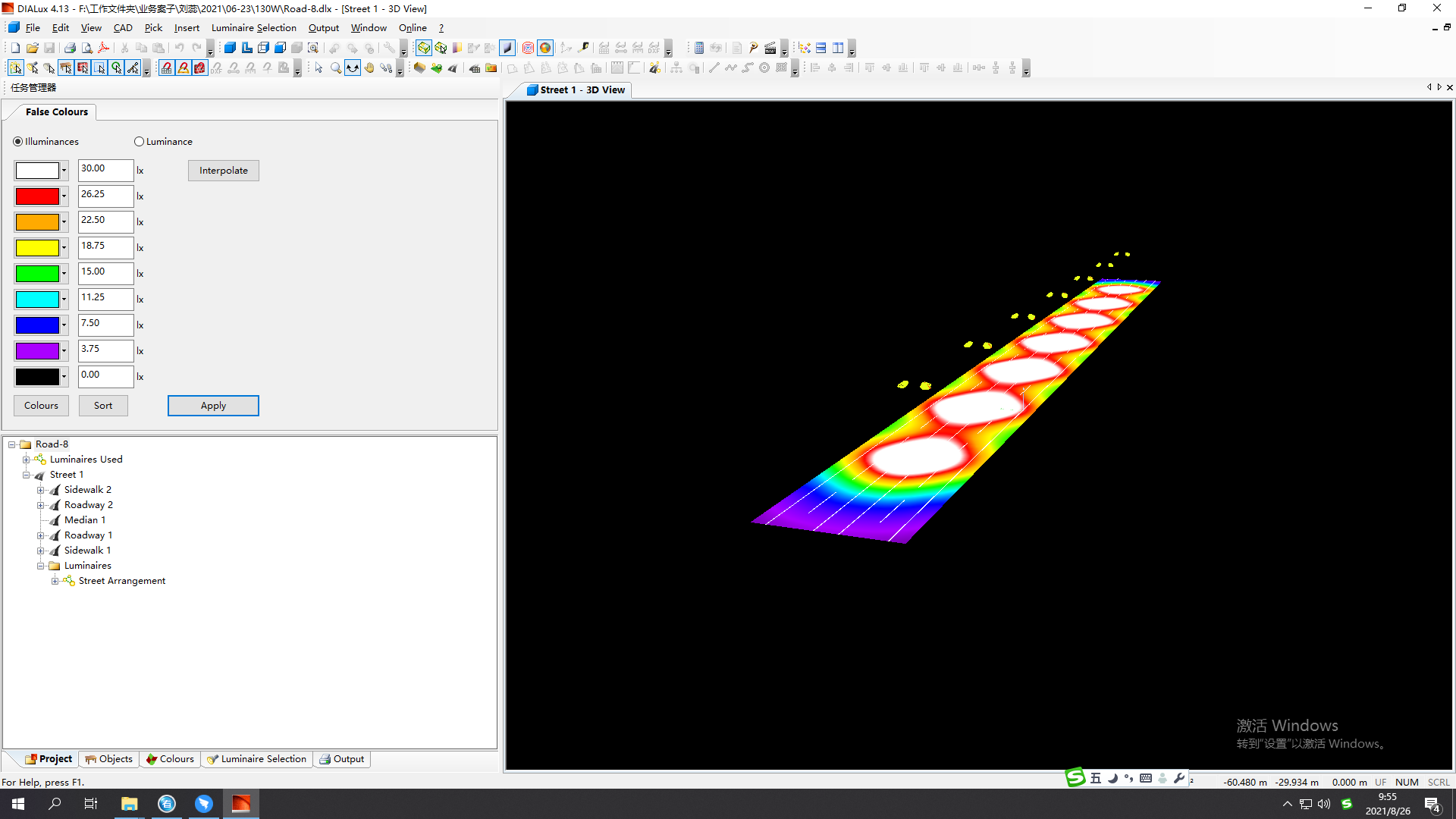The width and height of the screenshot is (1456, 819).
Task: Select the wireframe cube view icon
Action: pos(263,48)
